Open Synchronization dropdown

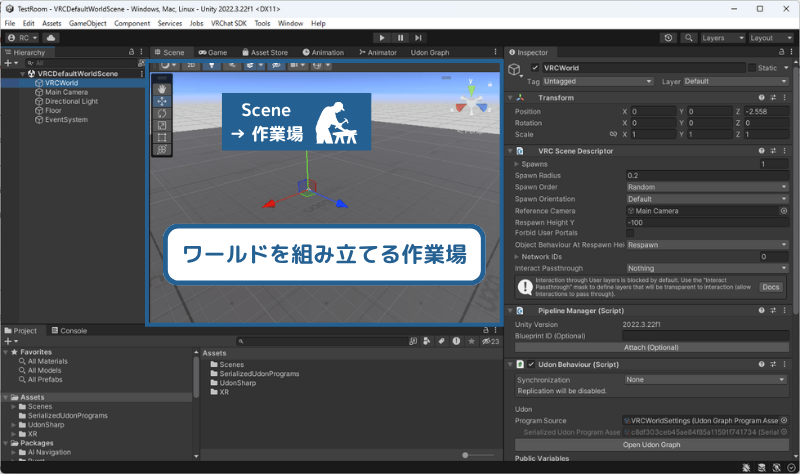[x=706, y=380]
